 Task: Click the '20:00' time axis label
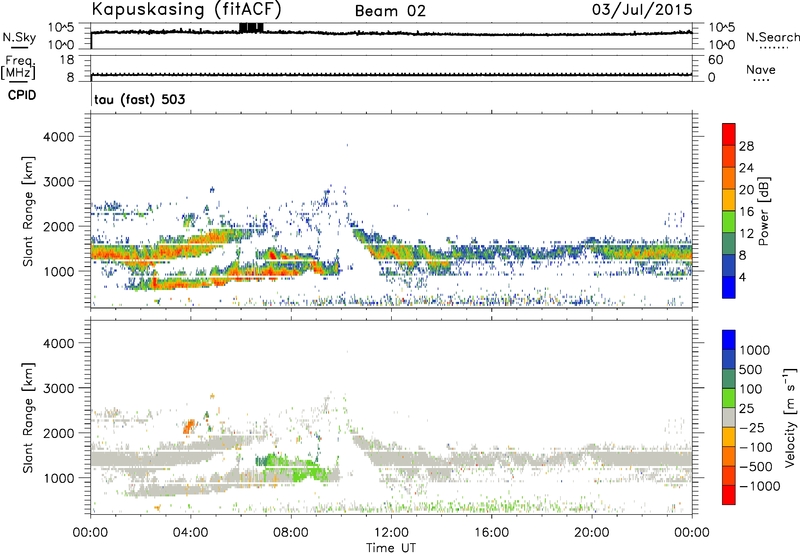click(x=591, y=533)
